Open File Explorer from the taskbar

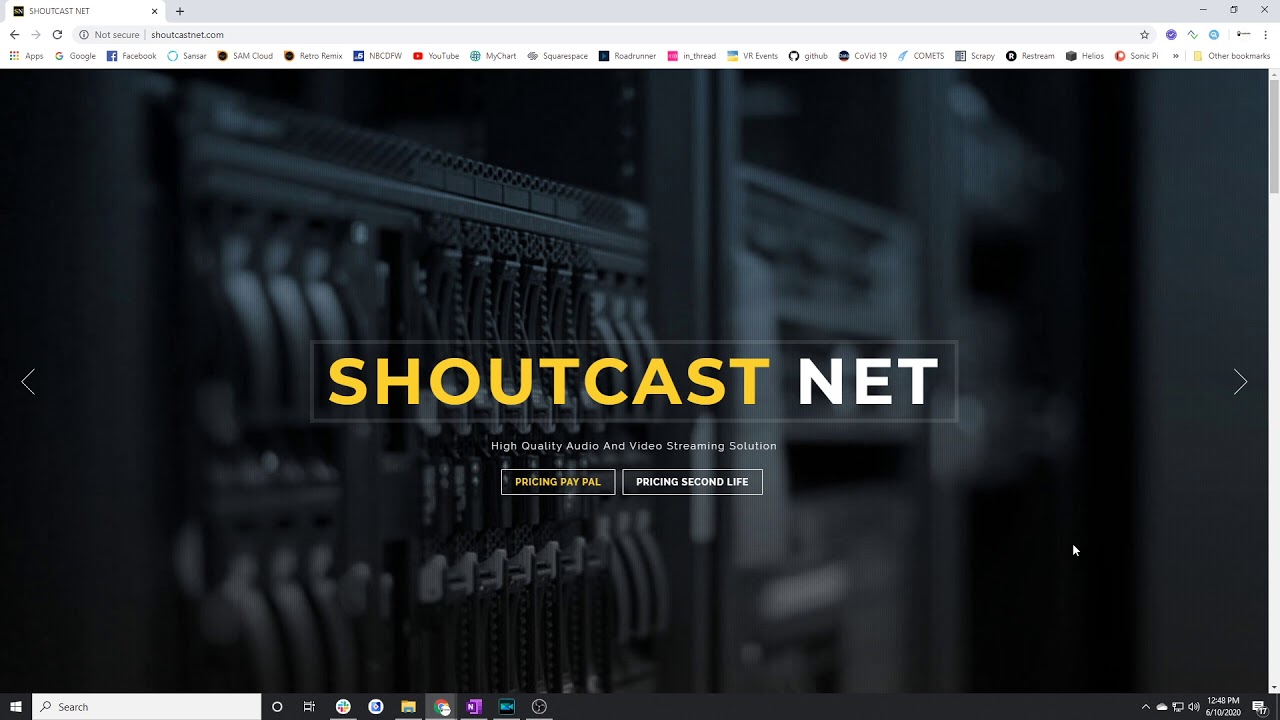[408, 707]
